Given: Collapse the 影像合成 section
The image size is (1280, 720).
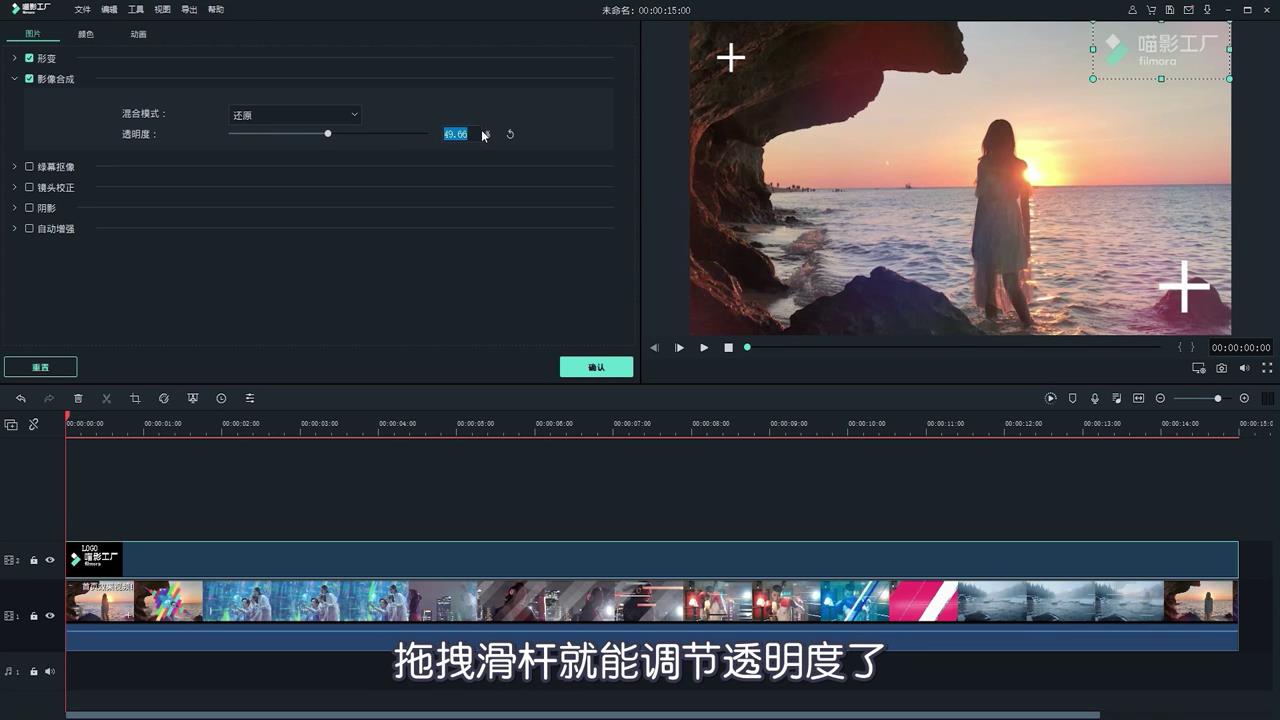Looking at the screenshot, I should pos(15,79).
